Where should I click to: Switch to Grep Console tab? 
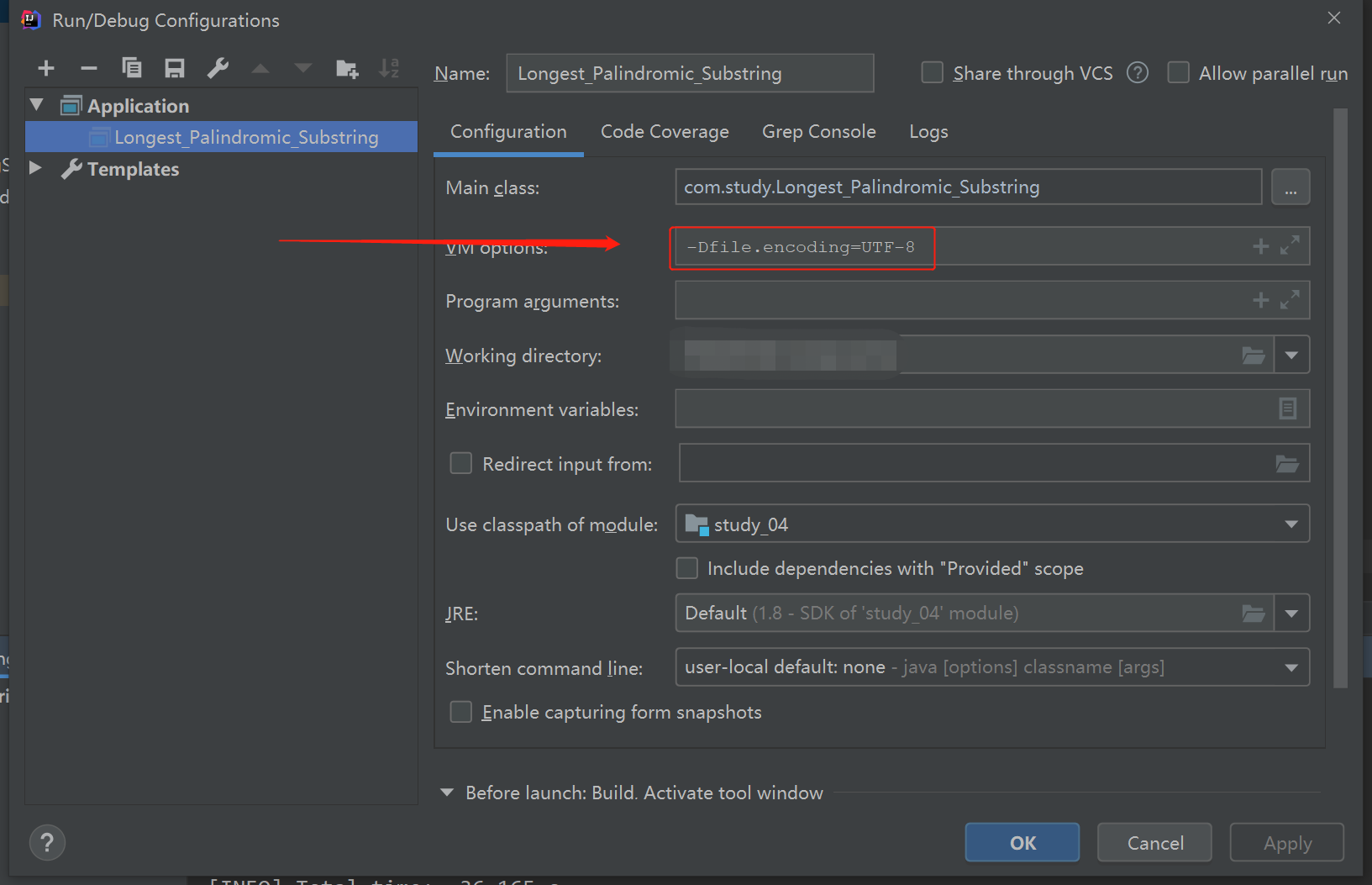tap(818, 132)
